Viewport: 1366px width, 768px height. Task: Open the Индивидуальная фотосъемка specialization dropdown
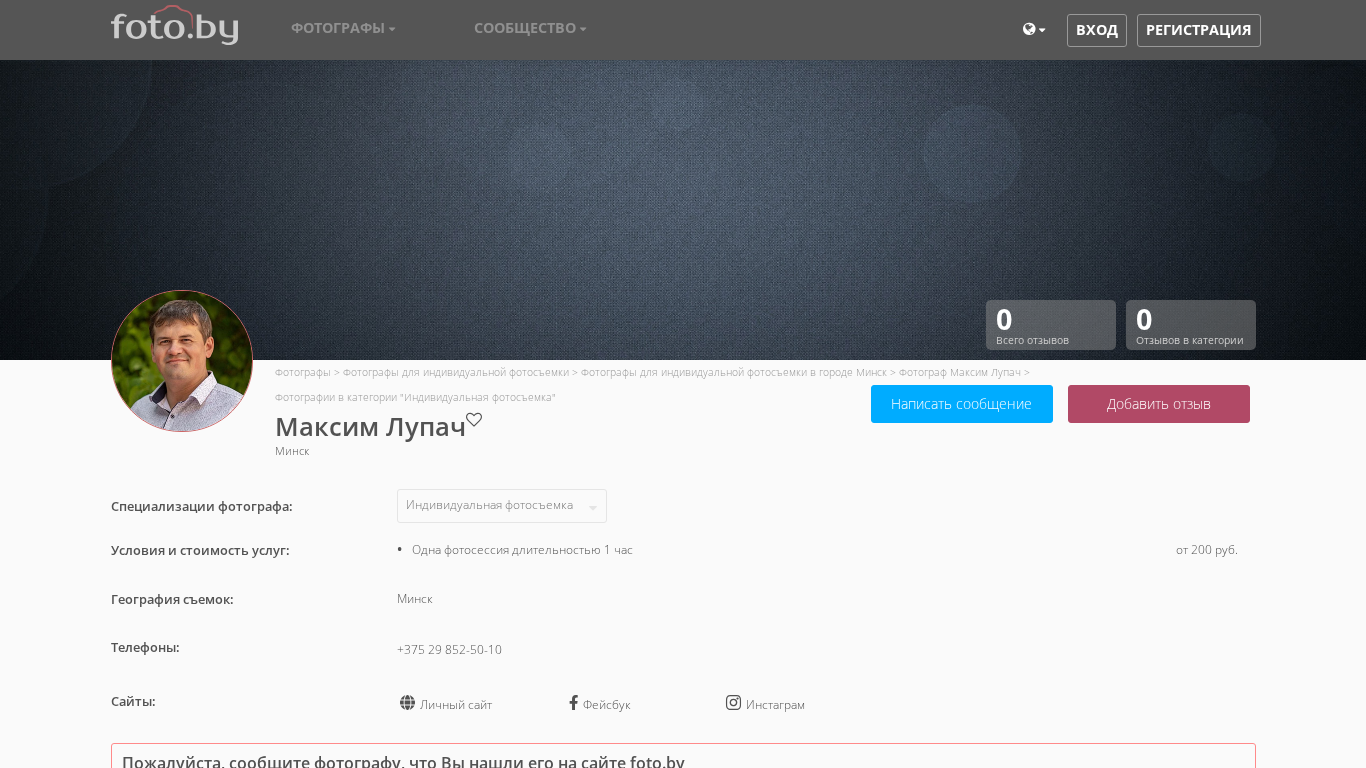(x=501, y=506)
